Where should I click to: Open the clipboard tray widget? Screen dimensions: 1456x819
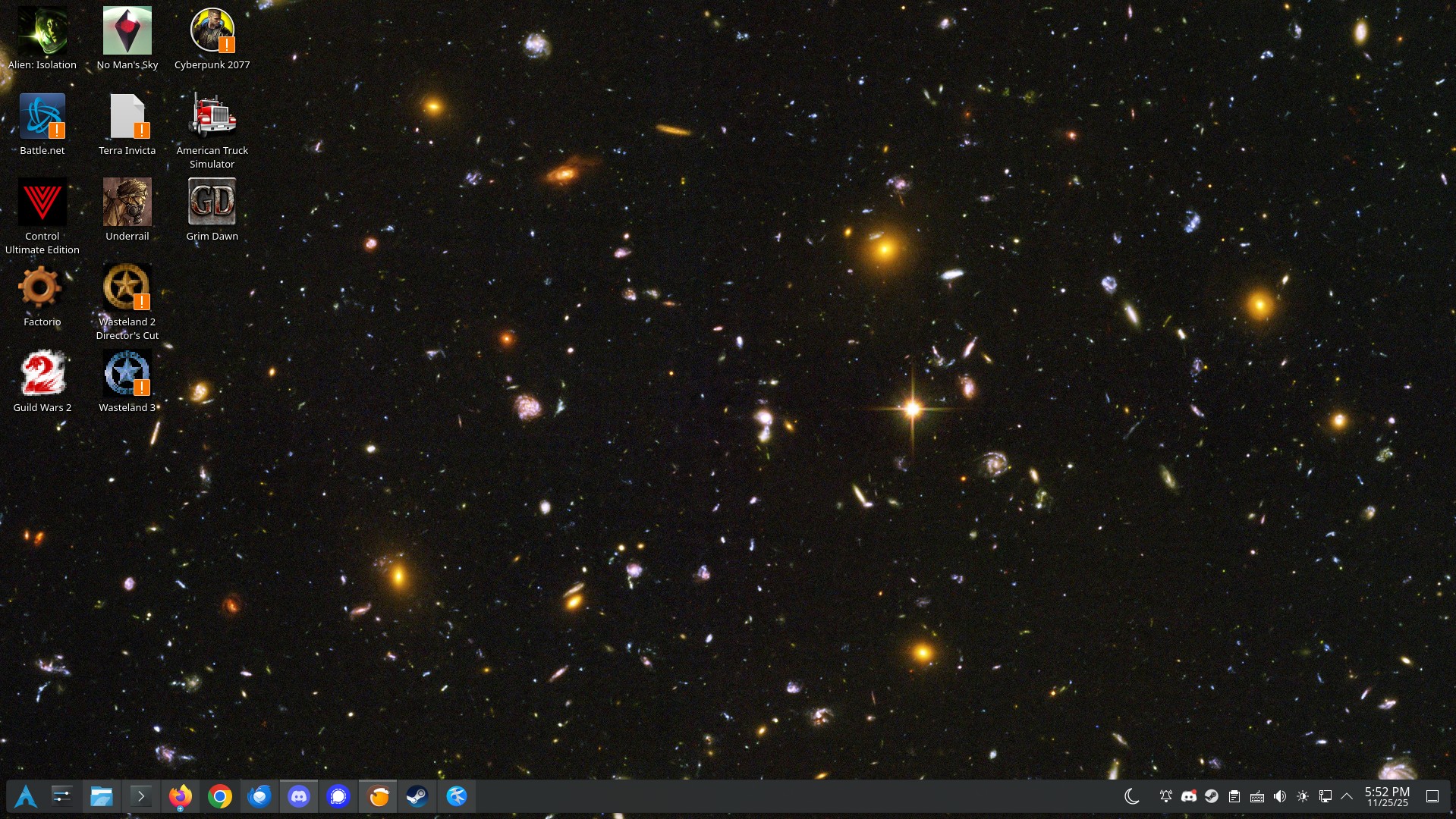click(x=1234, y=796)
